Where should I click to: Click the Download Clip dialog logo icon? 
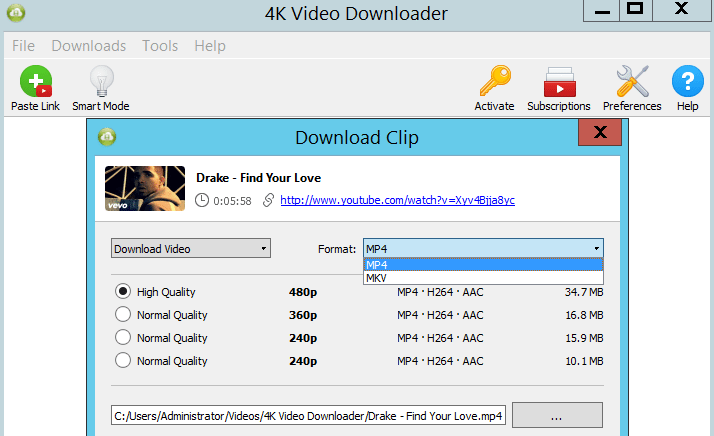coord(107,137)
